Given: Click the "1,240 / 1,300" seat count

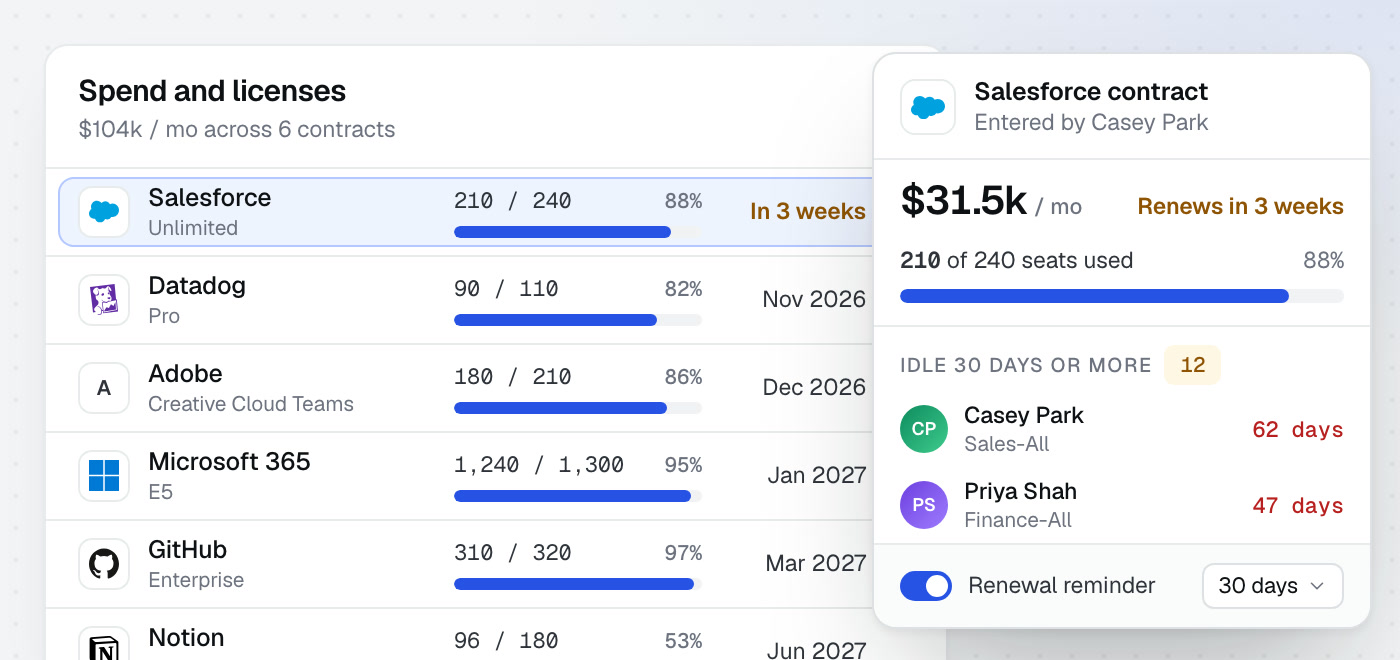Looking at the screenshot, I should (x=539, y=465).
